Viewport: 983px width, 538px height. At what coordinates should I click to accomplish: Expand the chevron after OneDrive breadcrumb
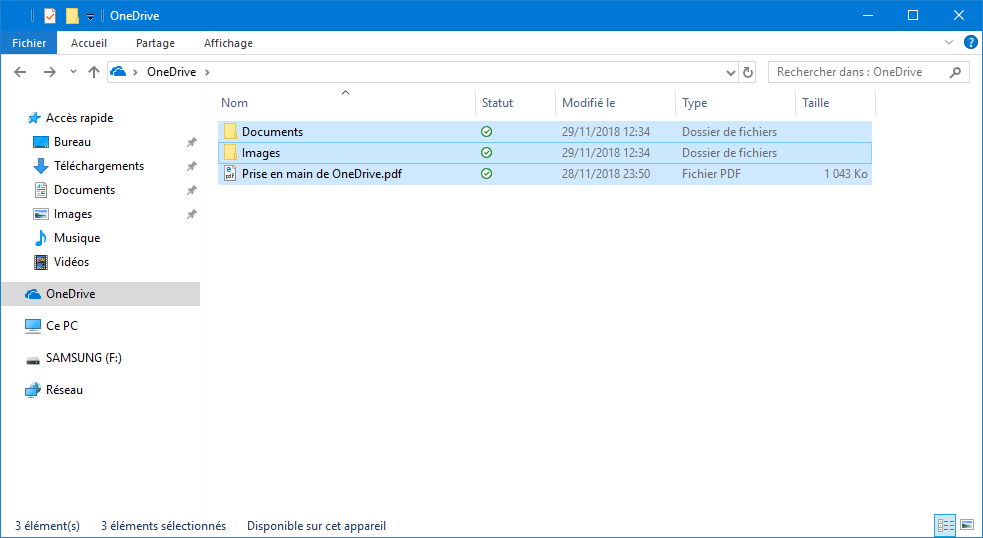[207, 72]
